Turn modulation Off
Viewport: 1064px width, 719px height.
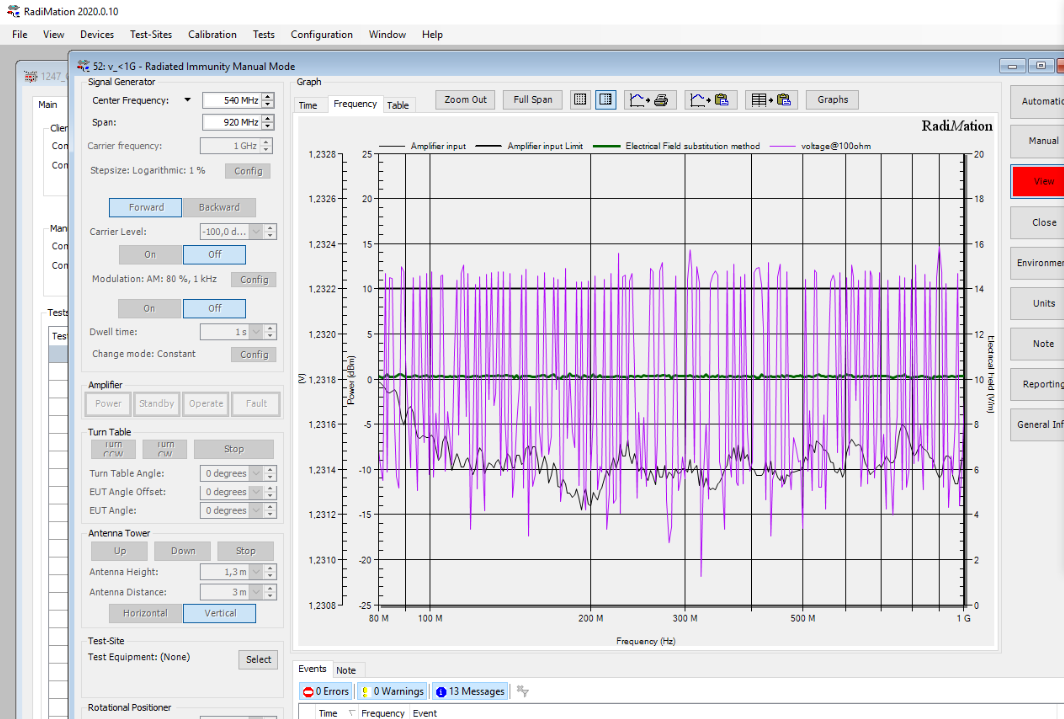(214, 309)
